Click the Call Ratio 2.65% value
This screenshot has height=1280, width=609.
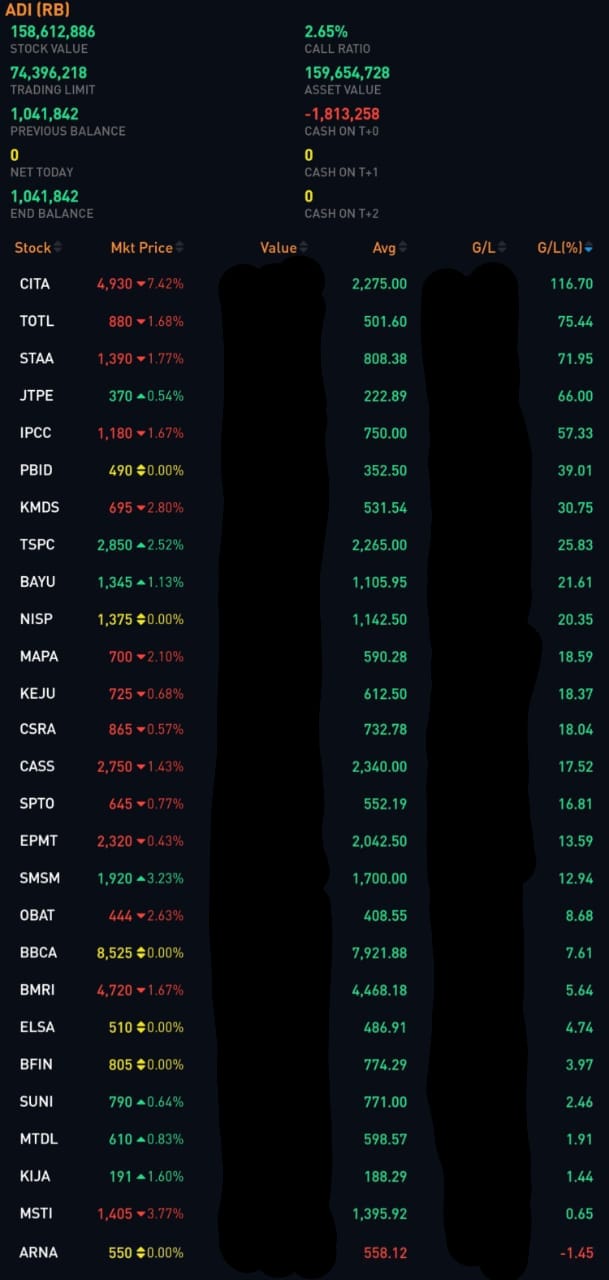click(x=325, y=31)
